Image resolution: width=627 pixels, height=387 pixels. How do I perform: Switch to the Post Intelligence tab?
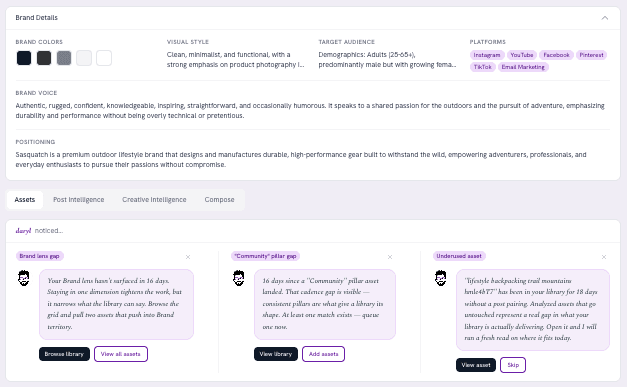point(78,199)
